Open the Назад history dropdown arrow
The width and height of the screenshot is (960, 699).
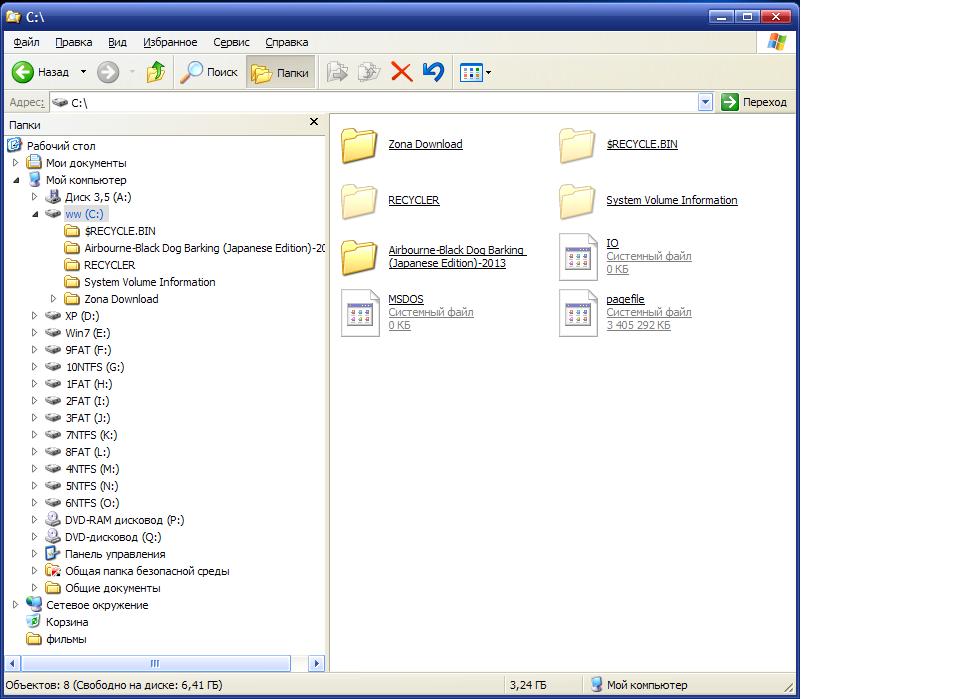[x=83, y=72]
